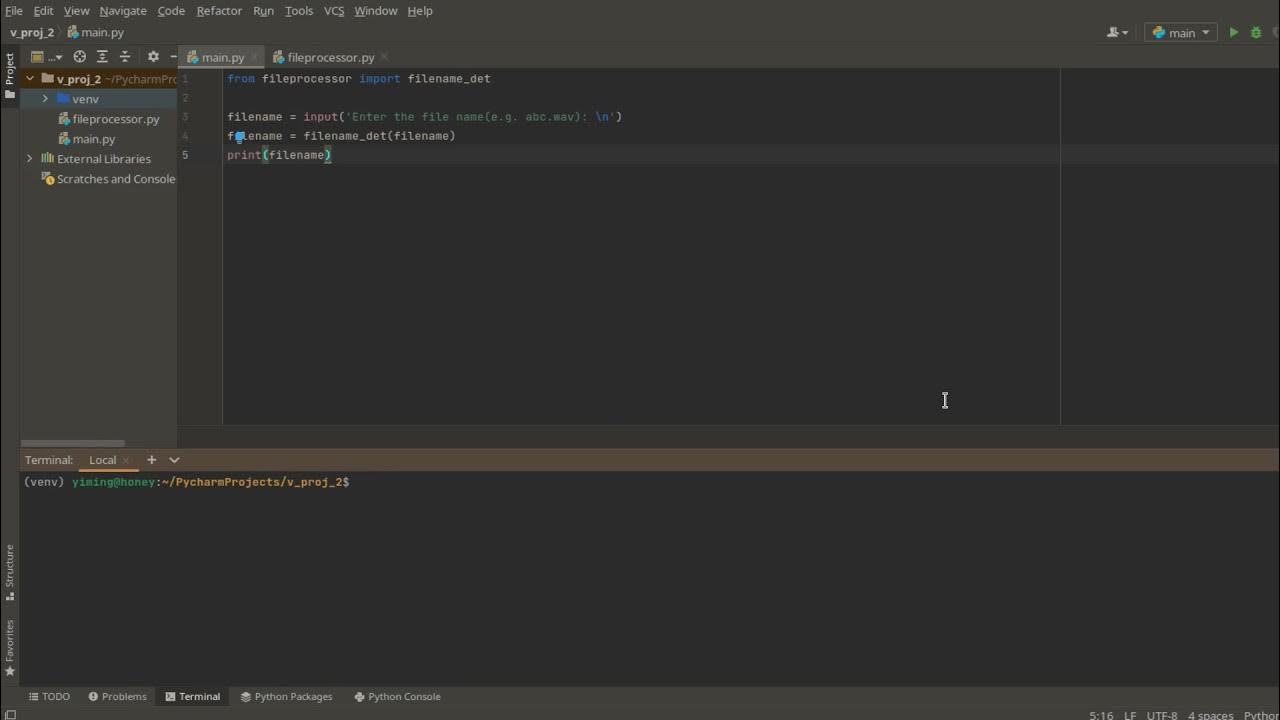Open the Python Packages tool window
This screenshot has width=1280, height=720.
pos(286,697)
